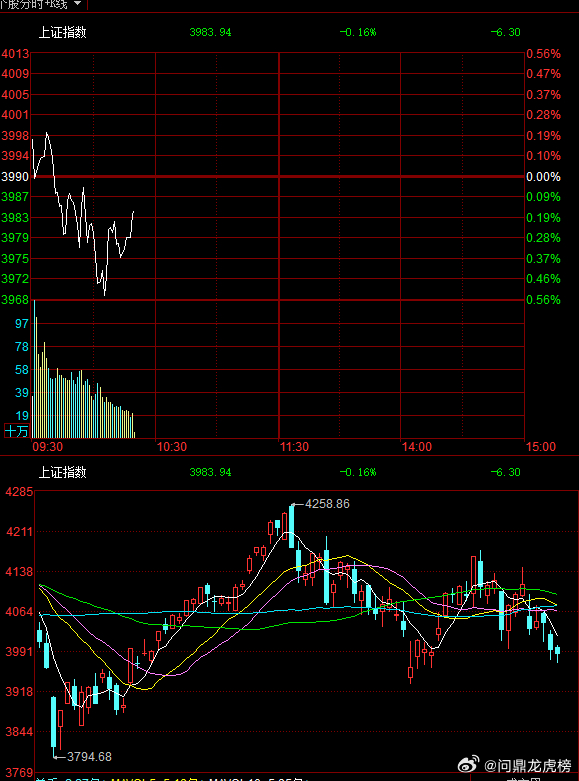This screenshot has height=781, width=579.
Task: Click the green 3972 price axis label
Action: (15, 279)
